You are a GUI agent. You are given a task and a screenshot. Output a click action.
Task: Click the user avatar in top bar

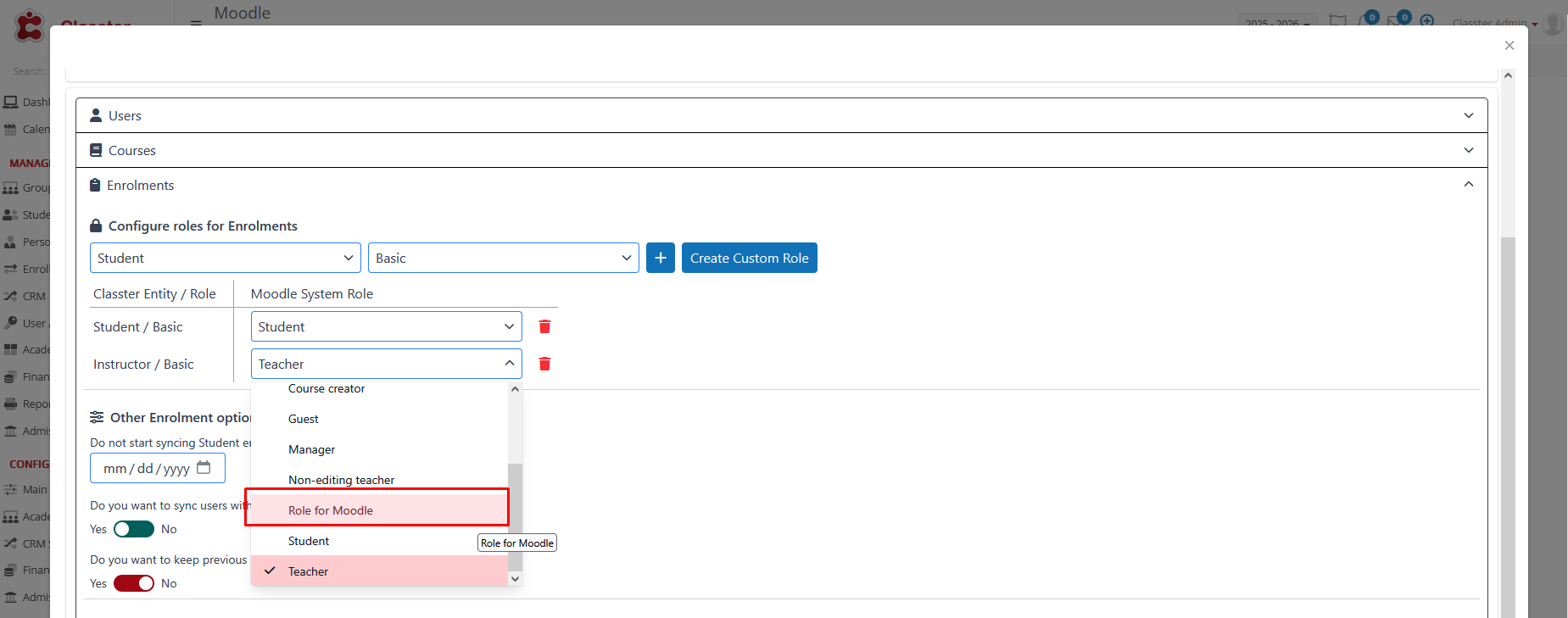tap(1553, 24)
